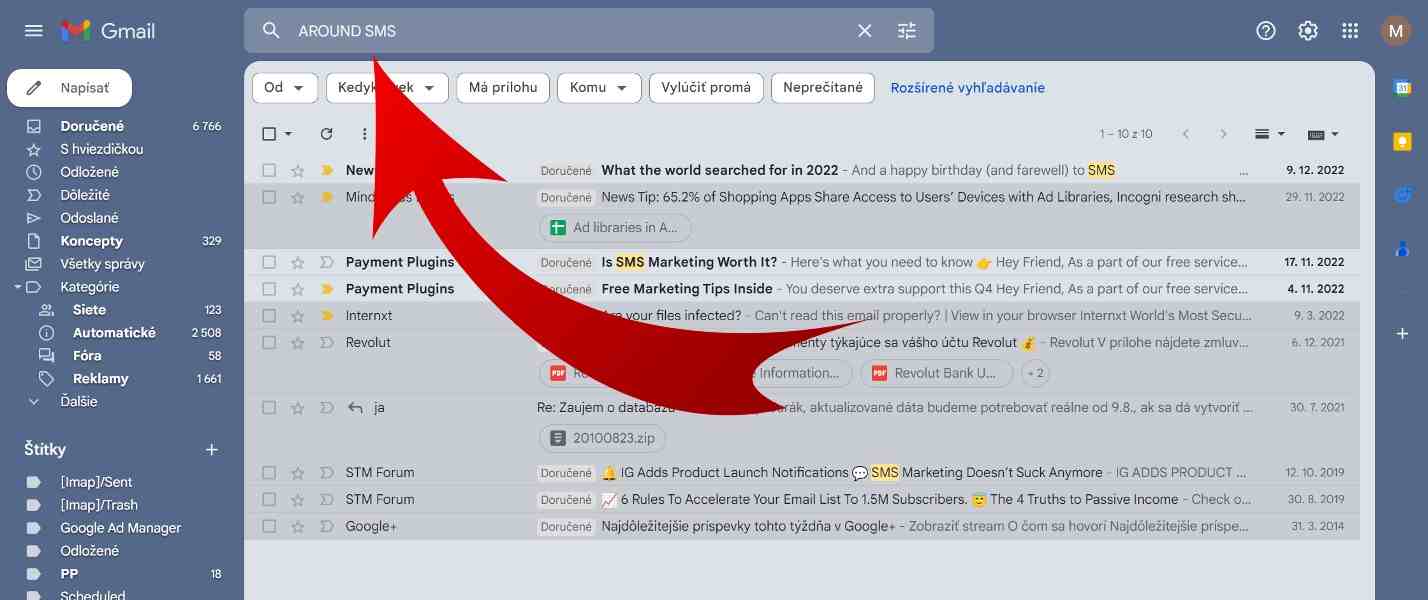Image resolution: width=1428 pixels, height=600 pixels.
Task: Select the Google+ email checkbox
Action: [269, 526]
